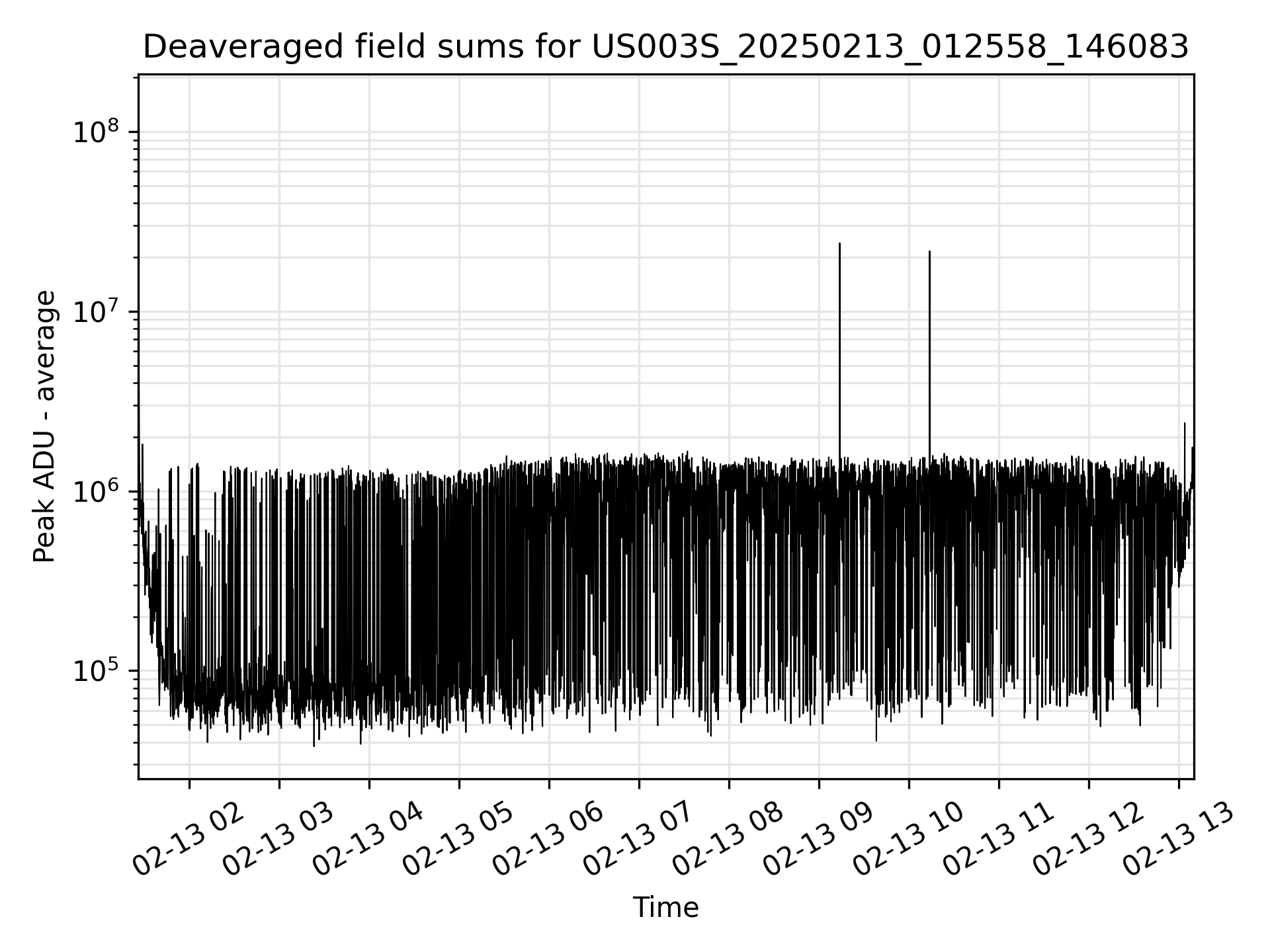Click the y-axis label 'Peak ADU - average'
The width and height of the screenshot is (1270, 952).
[44, 426]
